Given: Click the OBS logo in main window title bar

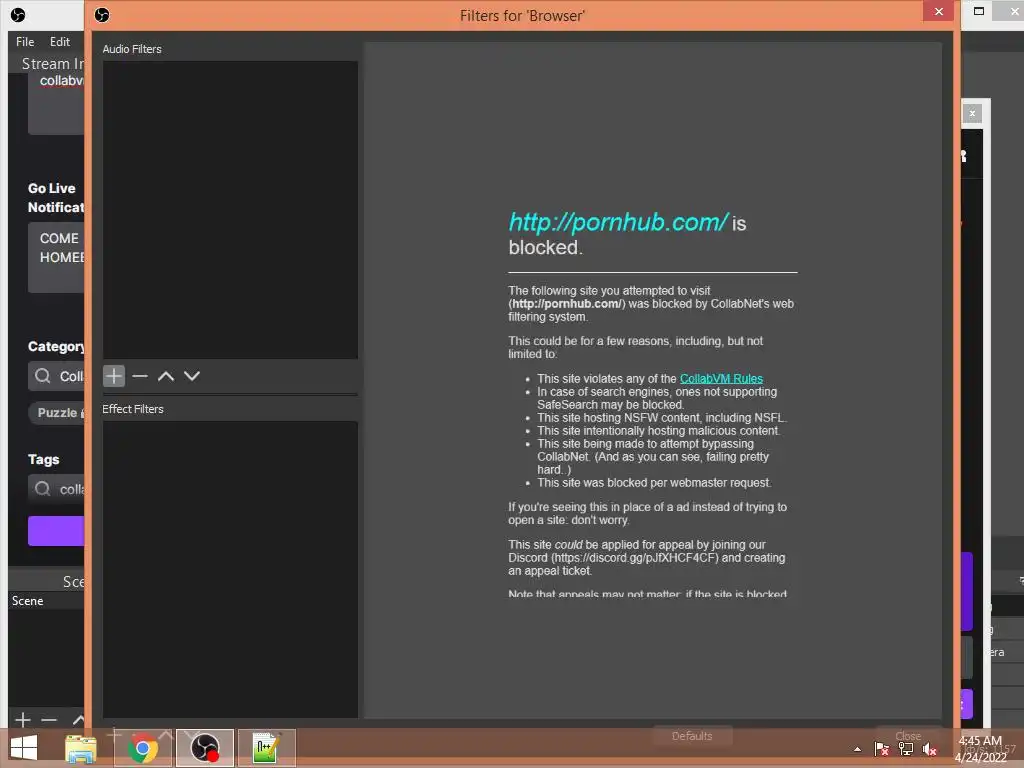Looking at the screenshot, I should (x=18, y=14).
